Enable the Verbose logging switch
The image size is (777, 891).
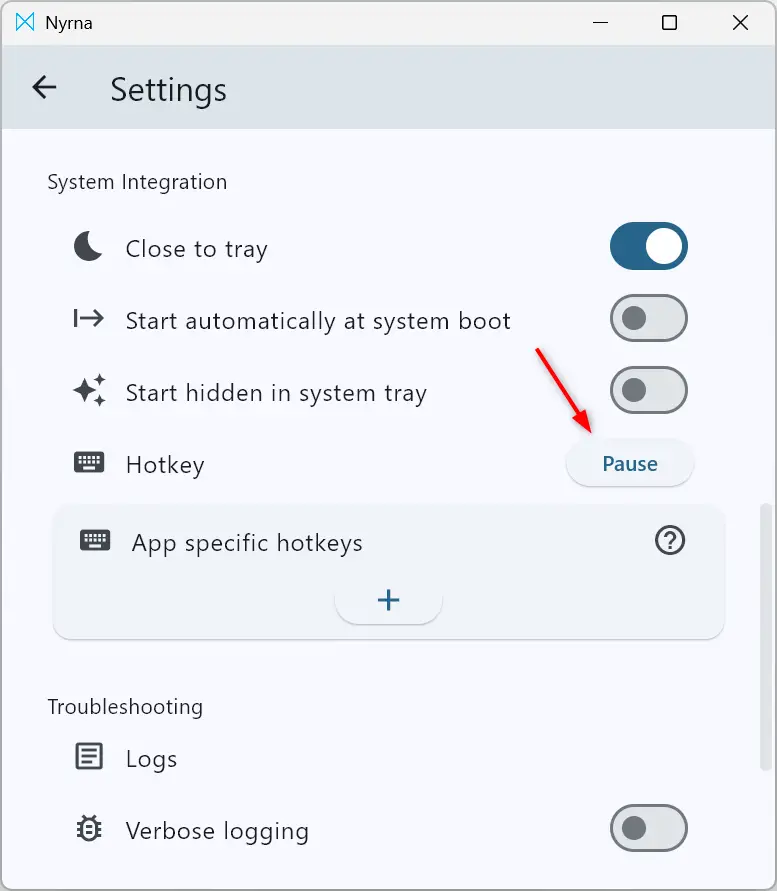[x=649, y=828]
